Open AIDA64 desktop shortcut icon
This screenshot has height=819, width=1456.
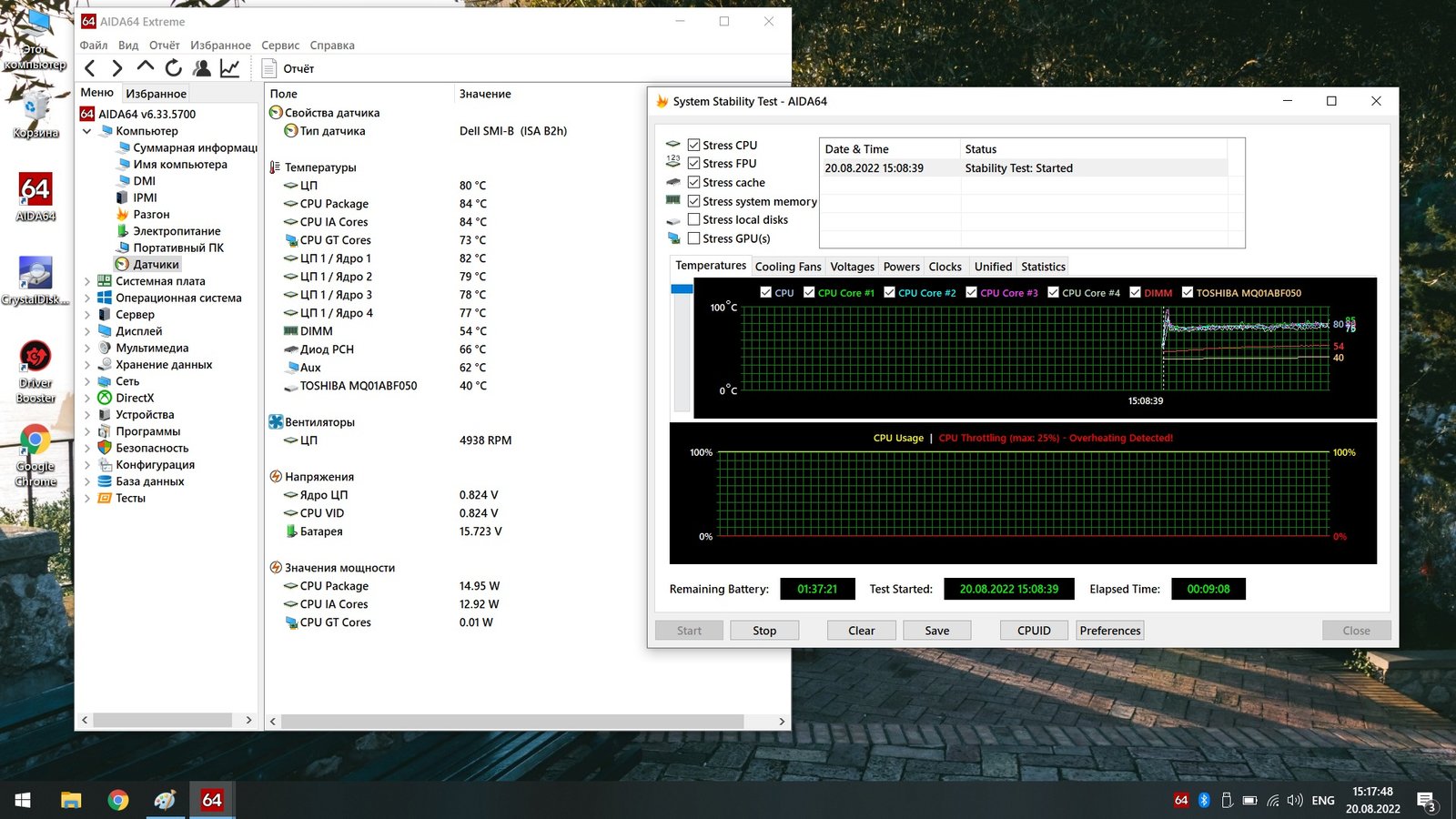35,197
